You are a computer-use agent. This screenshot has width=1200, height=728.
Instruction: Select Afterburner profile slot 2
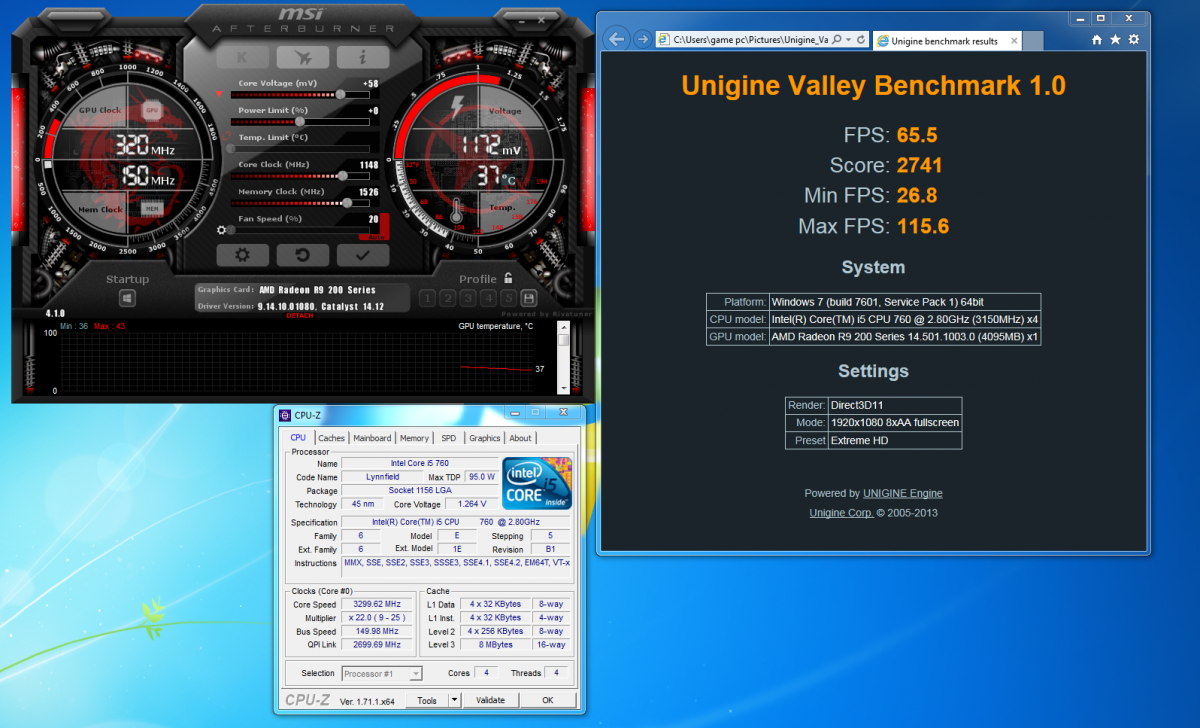tap(447, 298)
